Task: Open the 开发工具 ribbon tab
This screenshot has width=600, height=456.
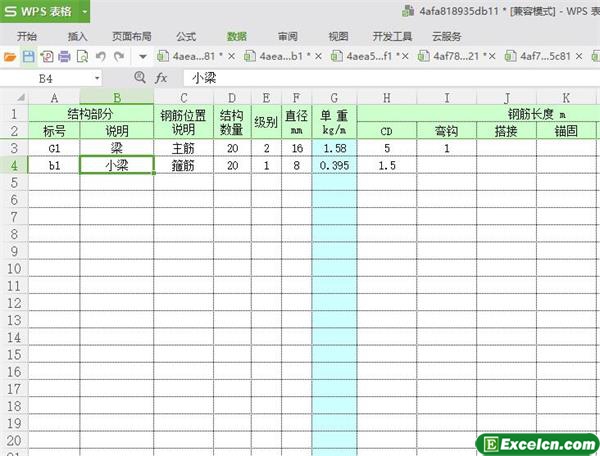Action: coord(392,36)
